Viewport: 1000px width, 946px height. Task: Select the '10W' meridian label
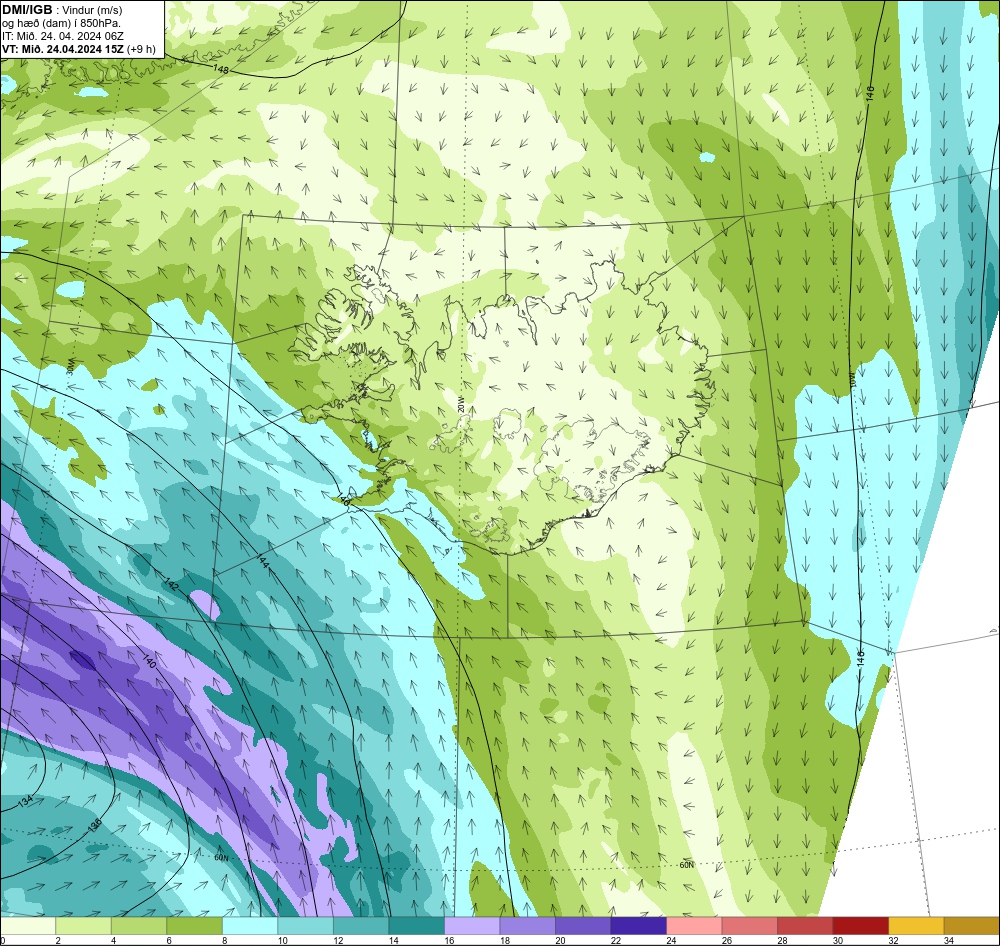click(853, 378)
